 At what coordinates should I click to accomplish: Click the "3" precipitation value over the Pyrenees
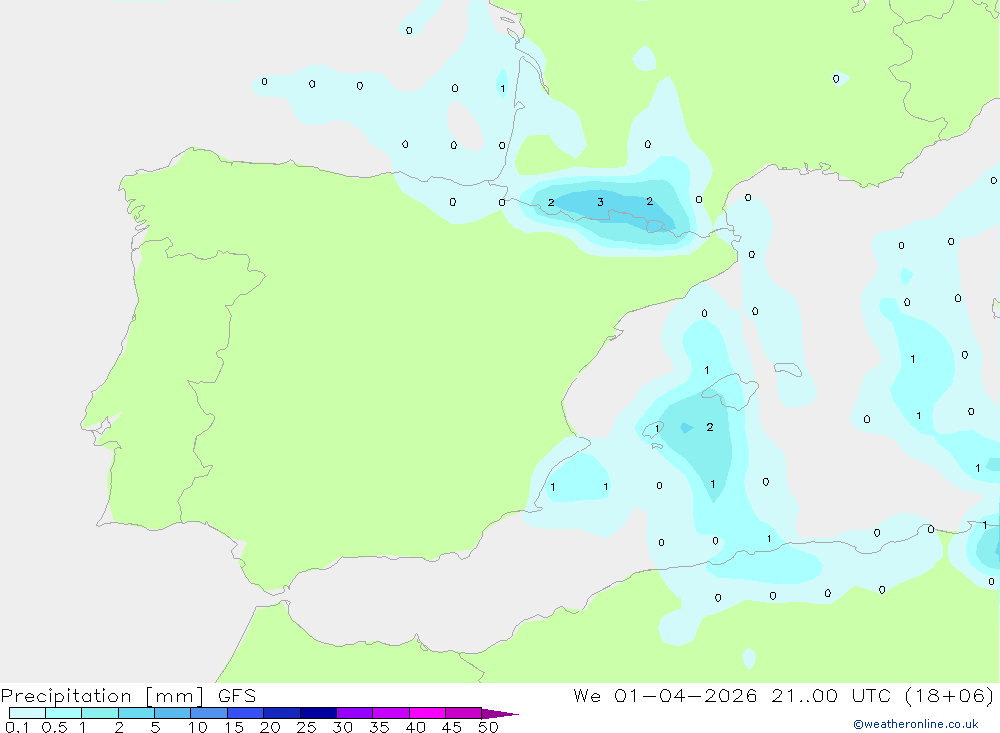(600, 202)
